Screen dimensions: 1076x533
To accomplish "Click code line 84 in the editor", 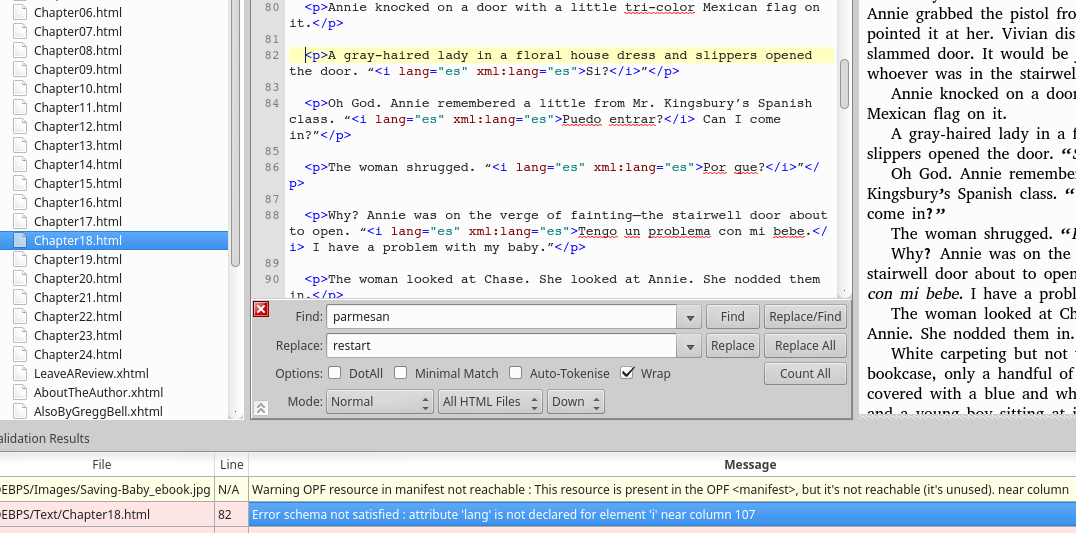I will point(557,119).
